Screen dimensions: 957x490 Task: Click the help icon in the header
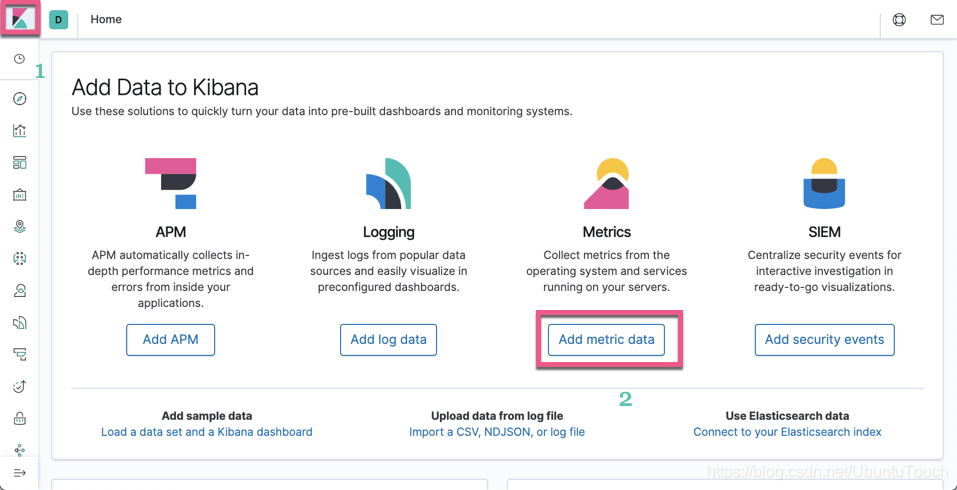pos(899,20)
